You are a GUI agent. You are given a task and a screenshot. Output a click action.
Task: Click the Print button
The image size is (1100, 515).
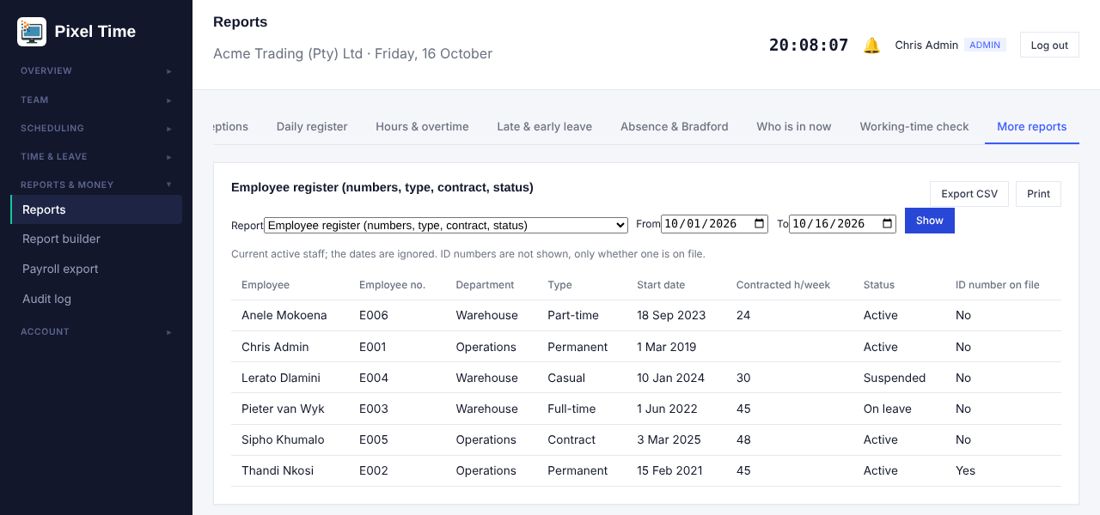pos(1038,194)
